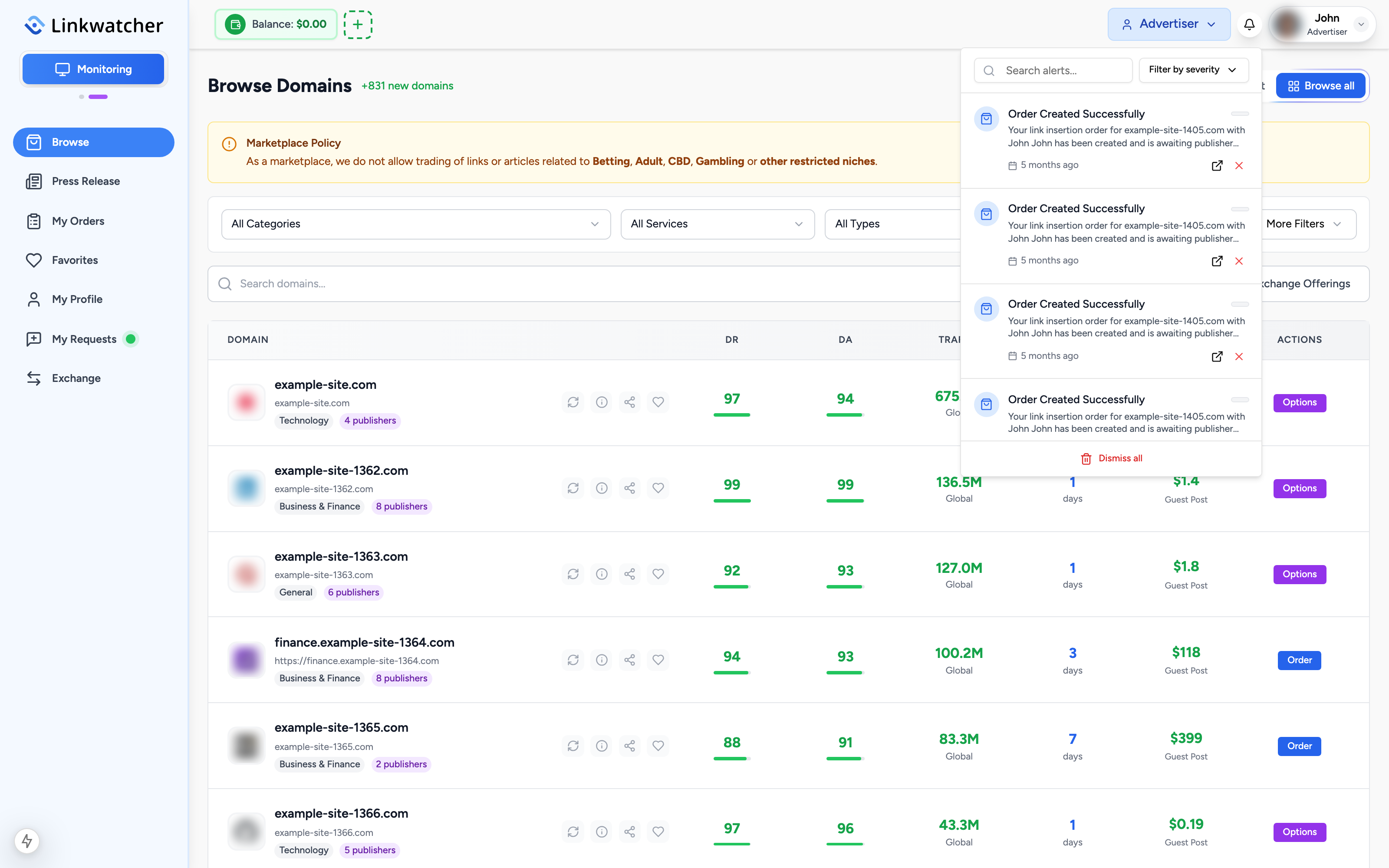Dismiss the third order created alert

point(1239,356)
